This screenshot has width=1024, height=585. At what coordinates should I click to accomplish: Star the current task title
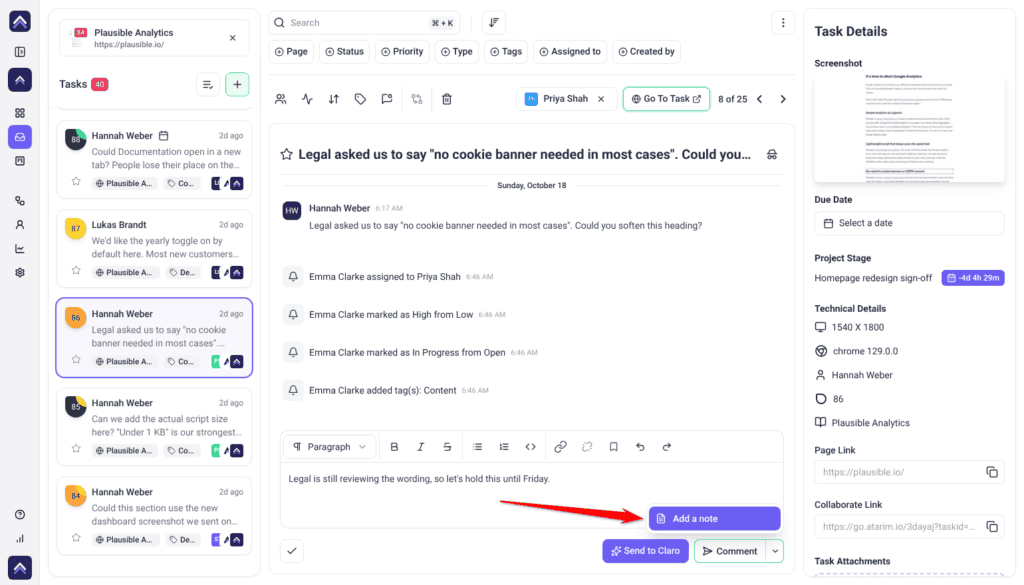286,155
